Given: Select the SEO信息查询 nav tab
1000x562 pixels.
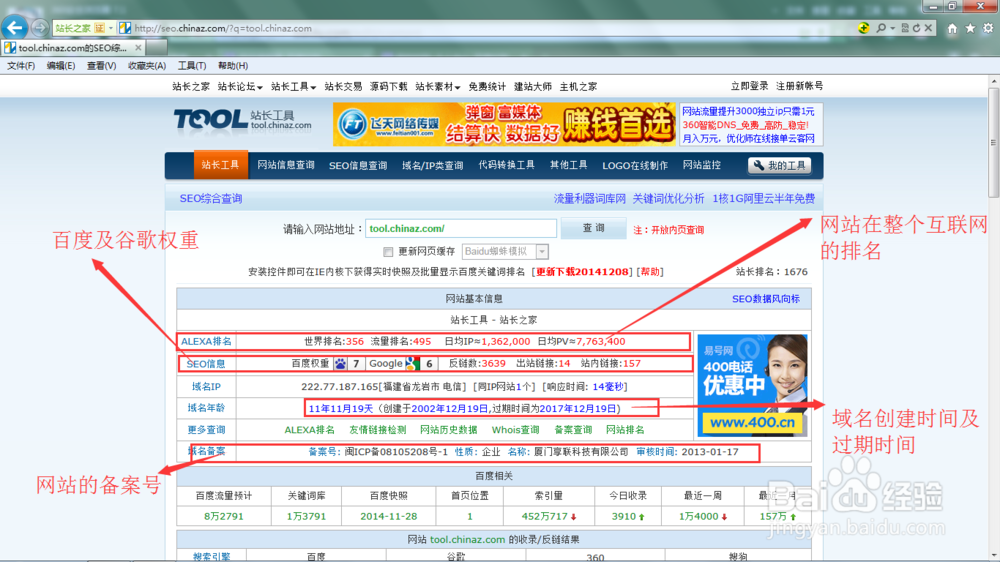Looking at the screenshot, I should [x=358, y=165].
